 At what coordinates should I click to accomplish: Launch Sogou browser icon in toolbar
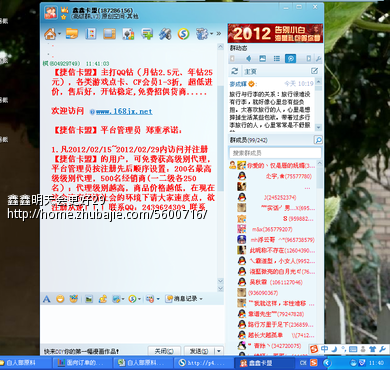coord(183,34)
